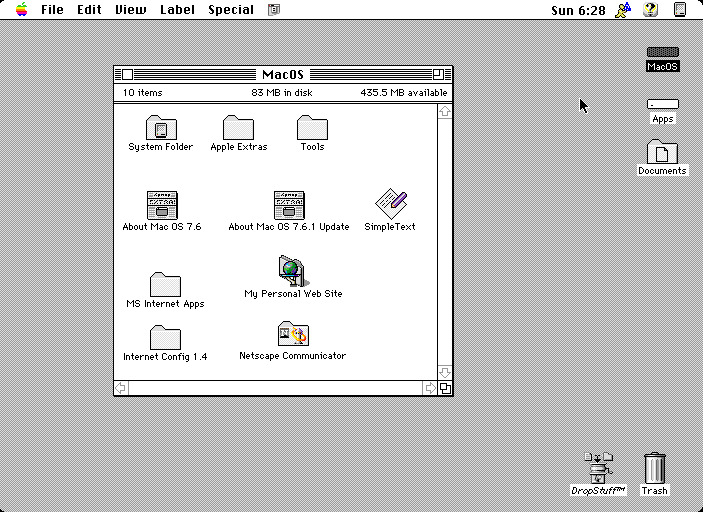
Task: Select the Tools folder
Action: tap(312, 128)
